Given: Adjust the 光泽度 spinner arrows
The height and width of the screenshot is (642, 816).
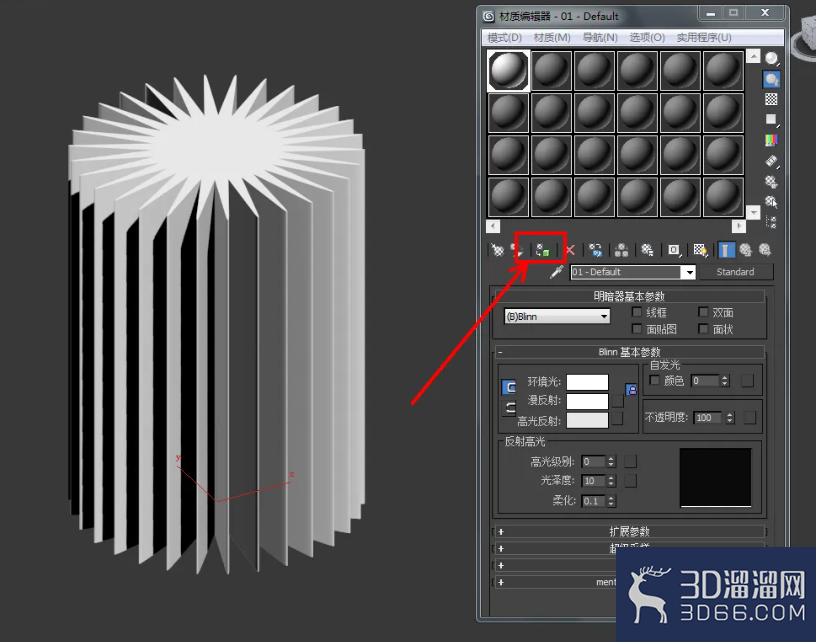Looking at the screenshot, I should 611,481.
